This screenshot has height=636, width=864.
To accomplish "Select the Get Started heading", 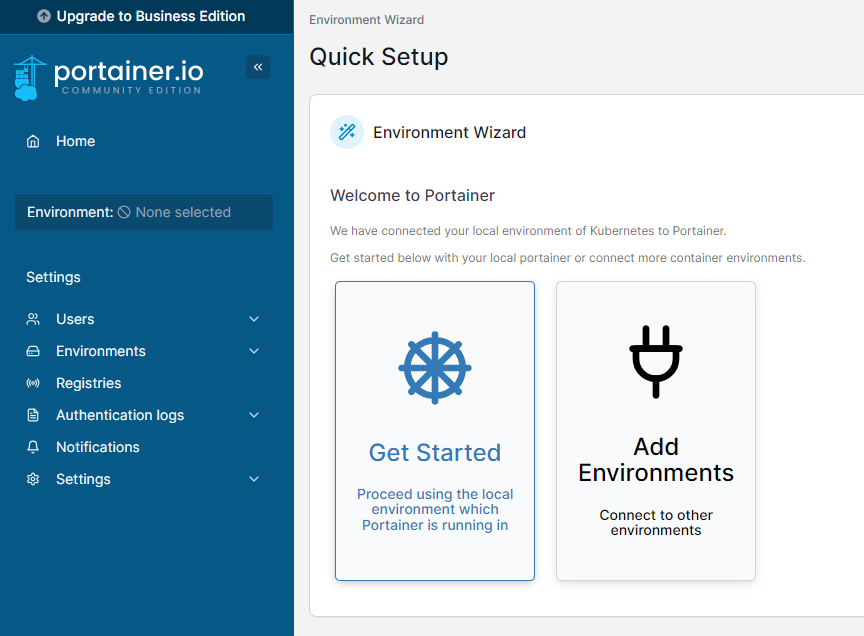I will [435, 452].
